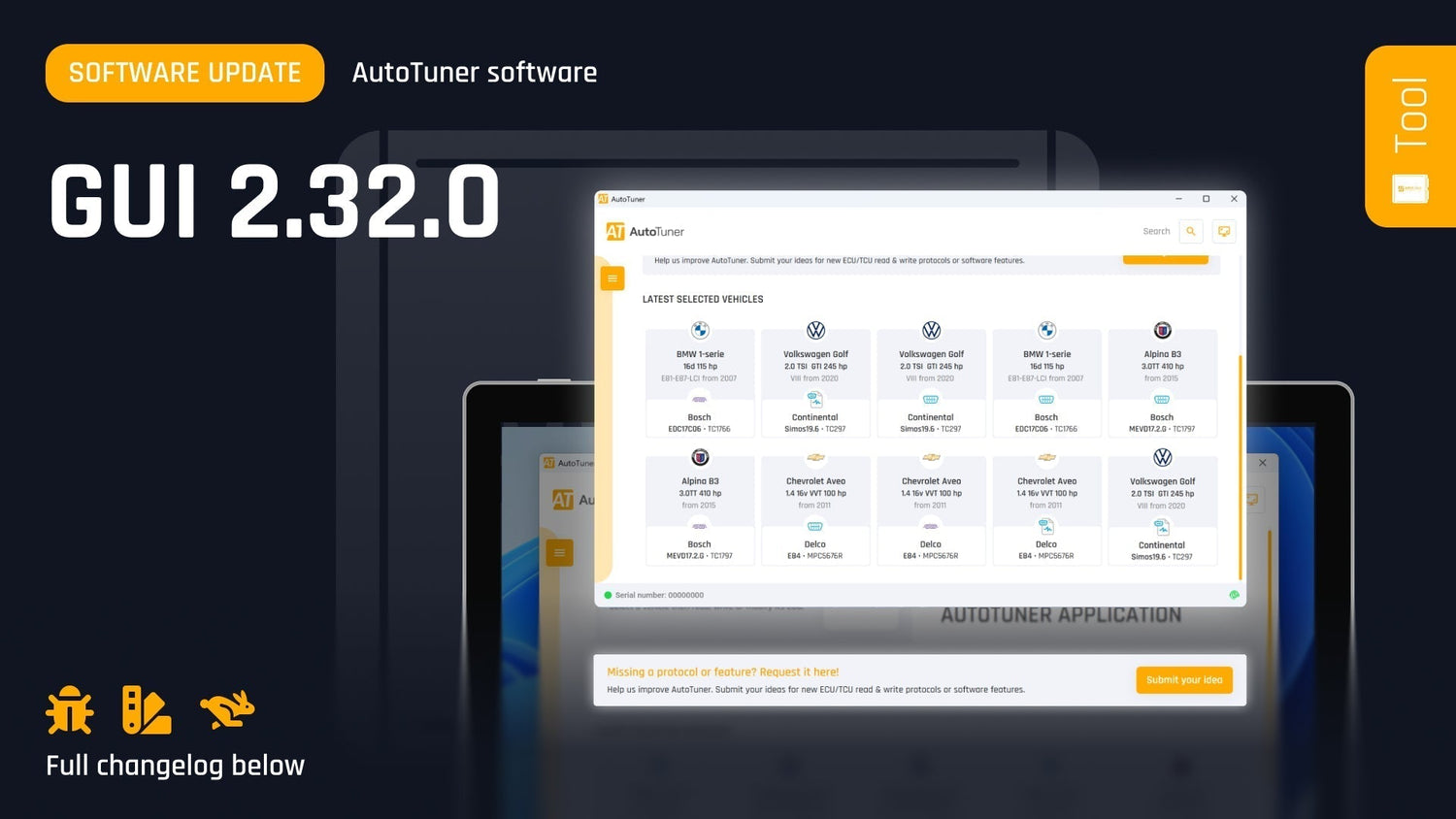The height and width of the screenshot is (819, 1456).
Task: Click the orange rabbit speed icon
Action: click(227, 709)
